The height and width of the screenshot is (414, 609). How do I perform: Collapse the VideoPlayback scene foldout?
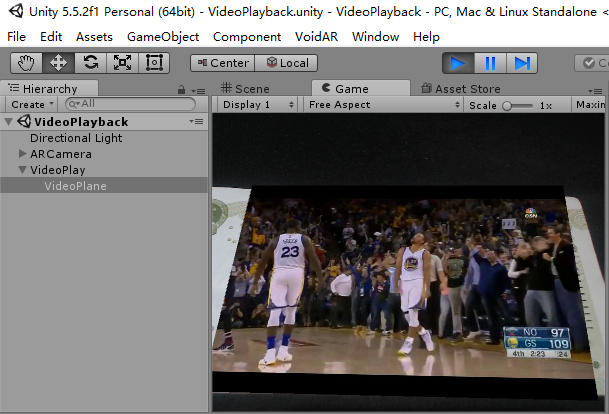(x=8, y=122)
